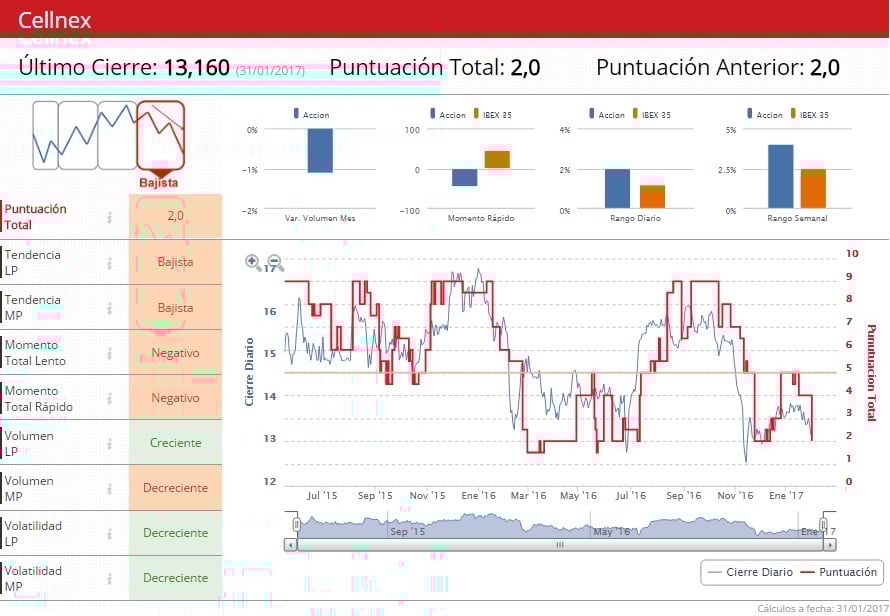This screenshot has height=616, width=890.
Task: Click the Cálculos a fecha footer text
Action: click(x=823, y=609)
